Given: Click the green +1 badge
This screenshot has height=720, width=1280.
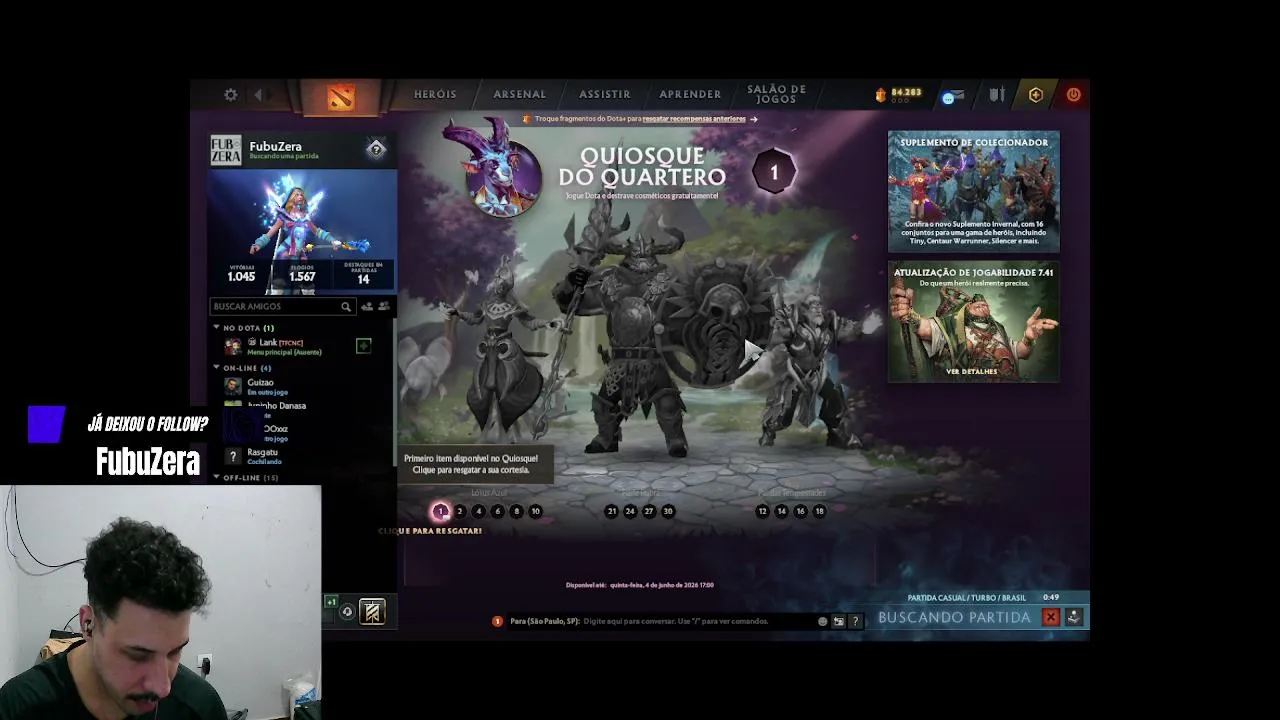Looking at the screenshot, I should point(331,602).
